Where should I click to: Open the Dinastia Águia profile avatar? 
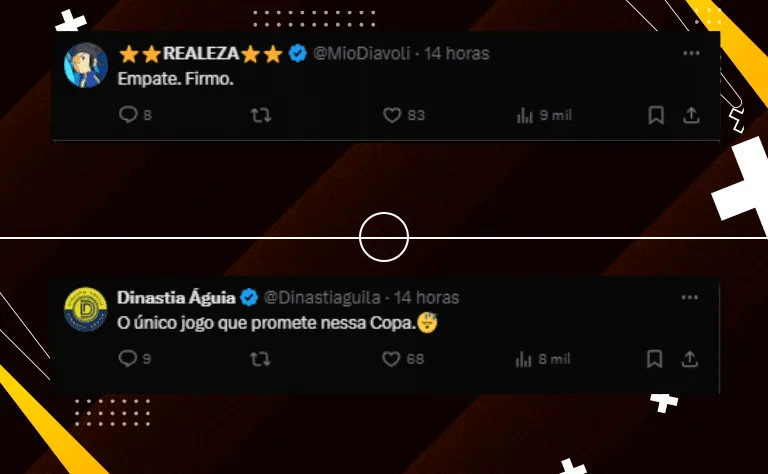coord(86,309)
